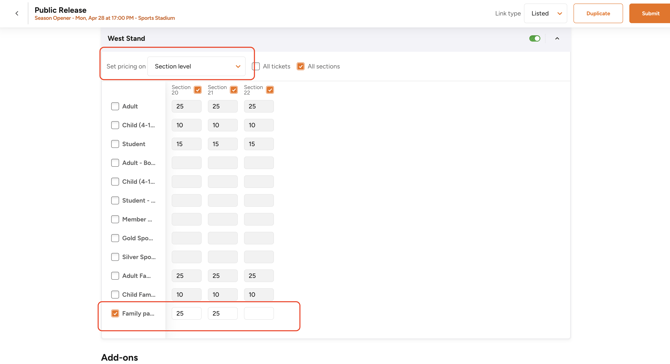Screen dimensions: 670x364
Task: Open the Link type Listed dropdown
Action: tap(546, 13)
